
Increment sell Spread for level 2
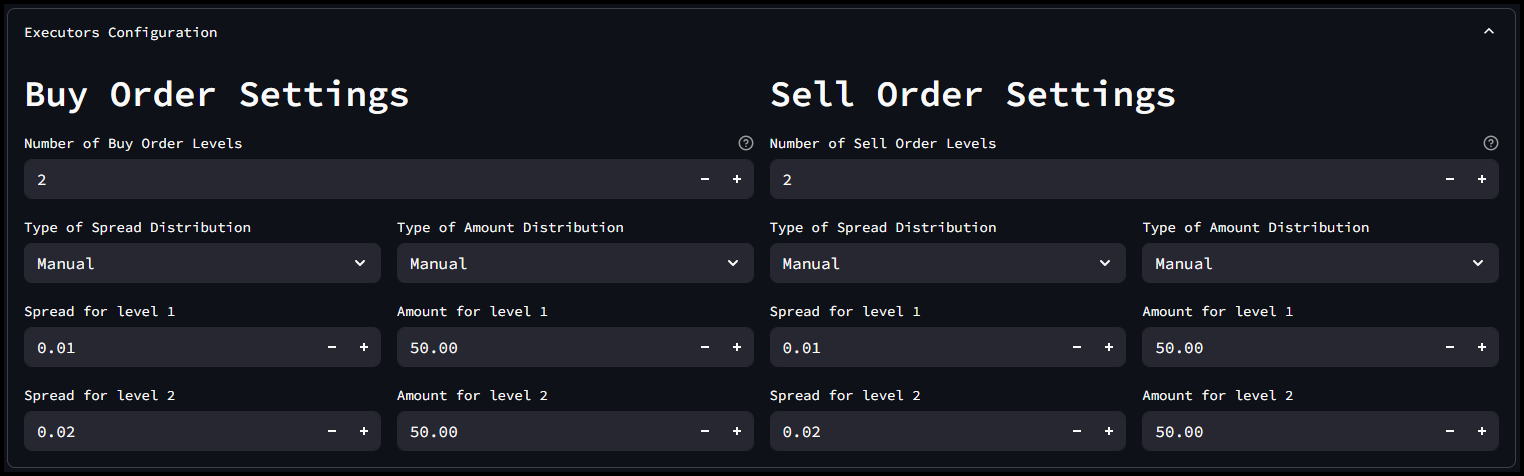[1109, 432]
